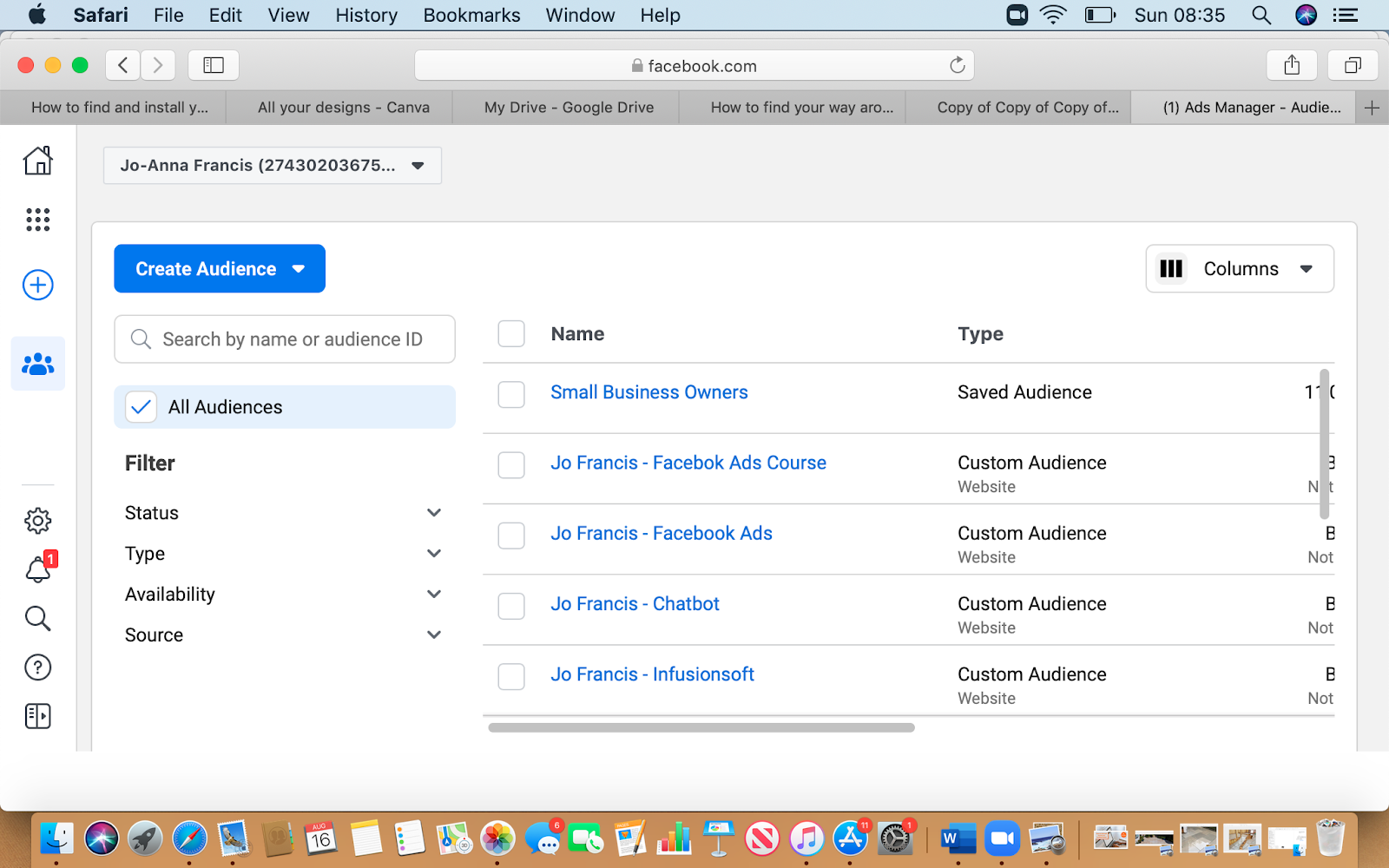This screenshot has width=1389, height=868.
Task: Show Safari tab overview
Action: point(1353,65)
